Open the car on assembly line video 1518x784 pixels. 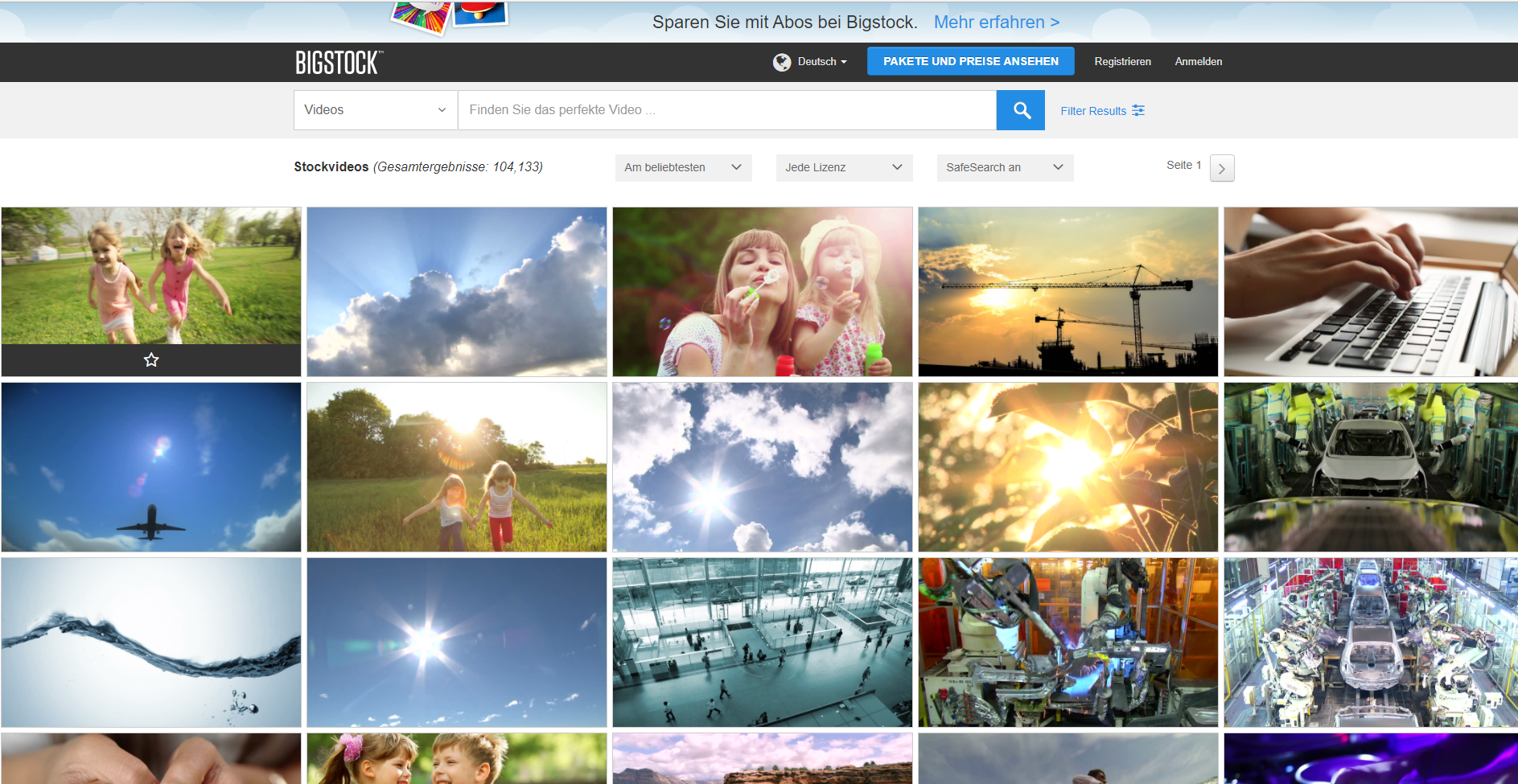click(x=1371, y=467)
